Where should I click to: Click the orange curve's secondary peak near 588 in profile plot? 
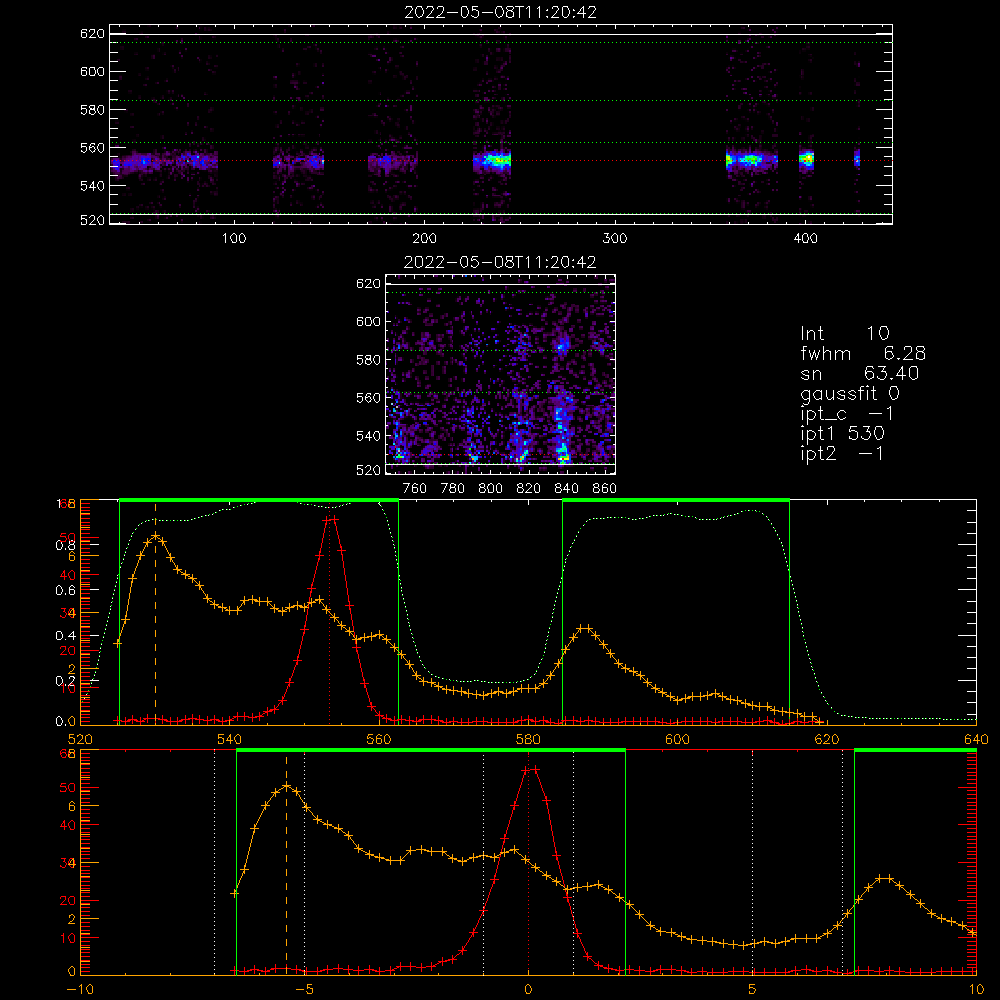point(584,629)
